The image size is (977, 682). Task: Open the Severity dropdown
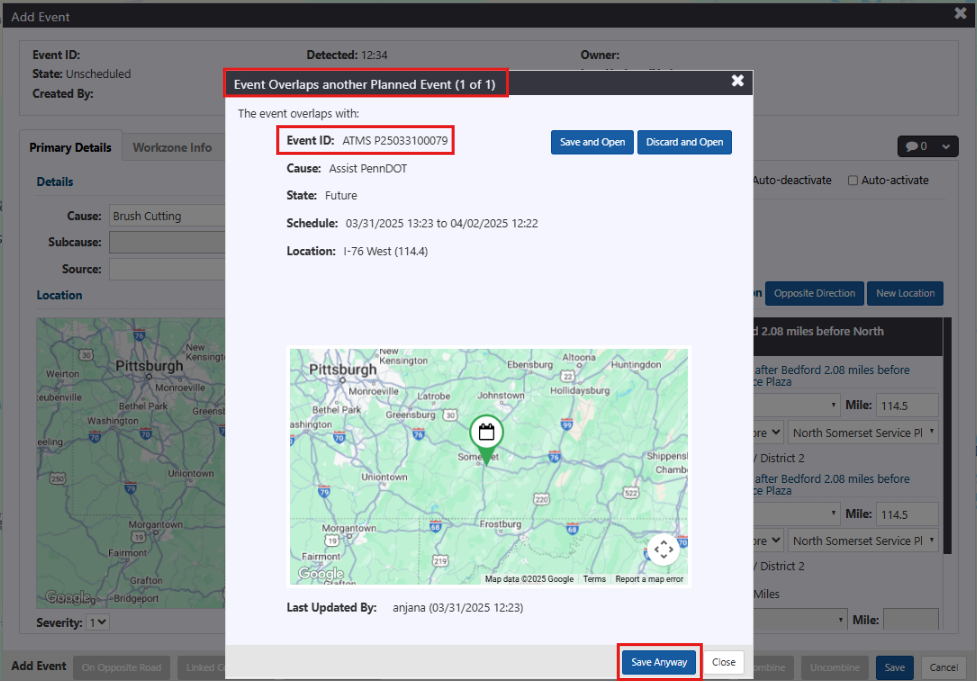coord(98,622)
